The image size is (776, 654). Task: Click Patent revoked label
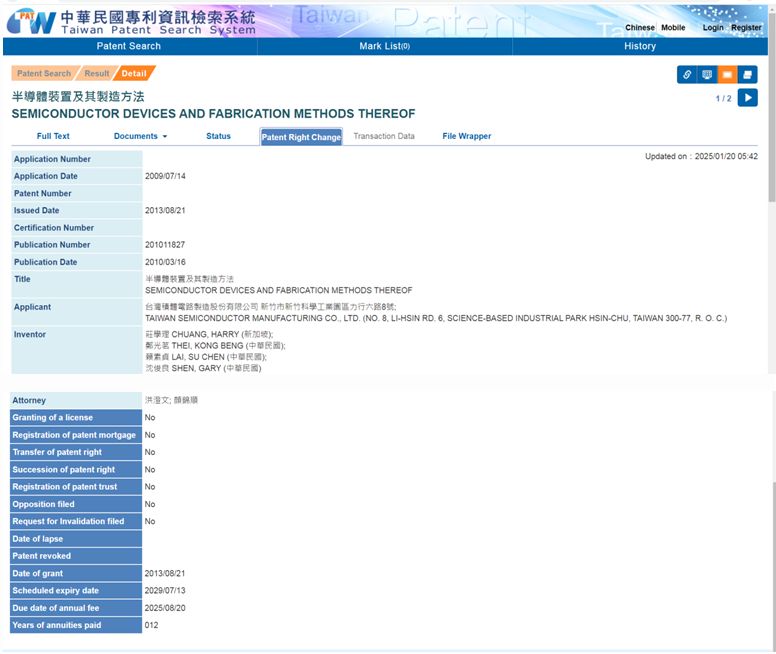tap(76, 556)
